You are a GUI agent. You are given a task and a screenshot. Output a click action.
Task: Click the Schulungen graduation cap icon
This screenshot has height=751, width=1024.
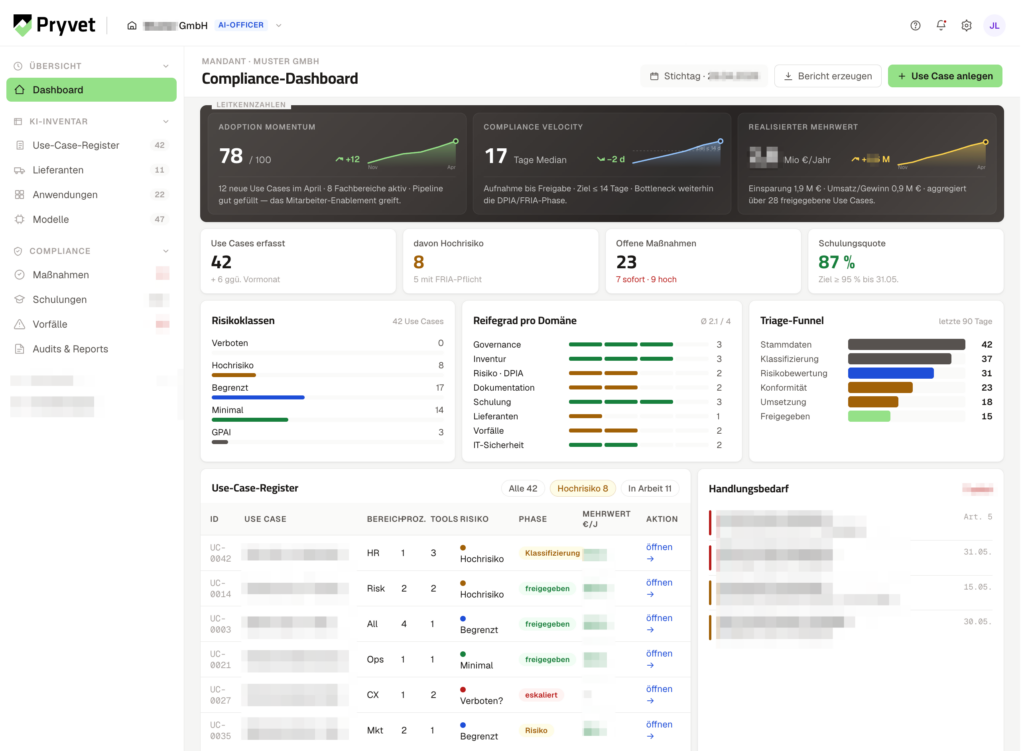coord(20,299)
